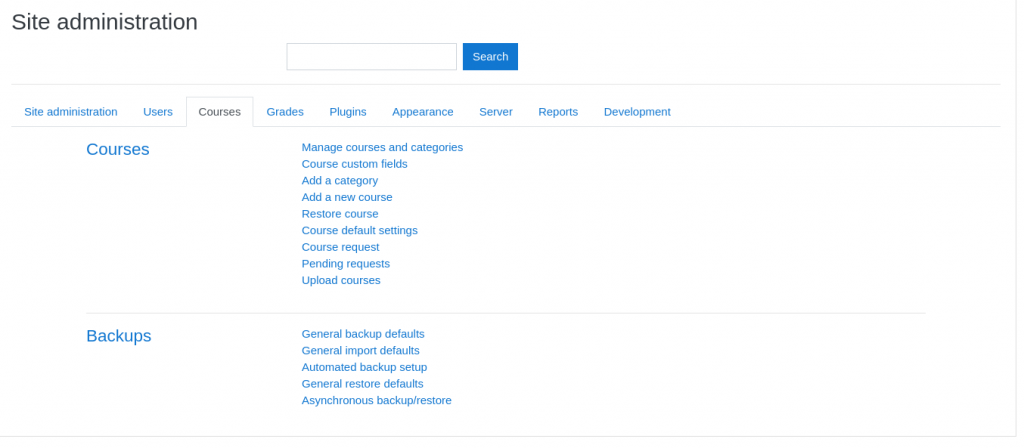Click the blue Search button
This screenshot has width=1024, height=448.
(x=490, y=57)
